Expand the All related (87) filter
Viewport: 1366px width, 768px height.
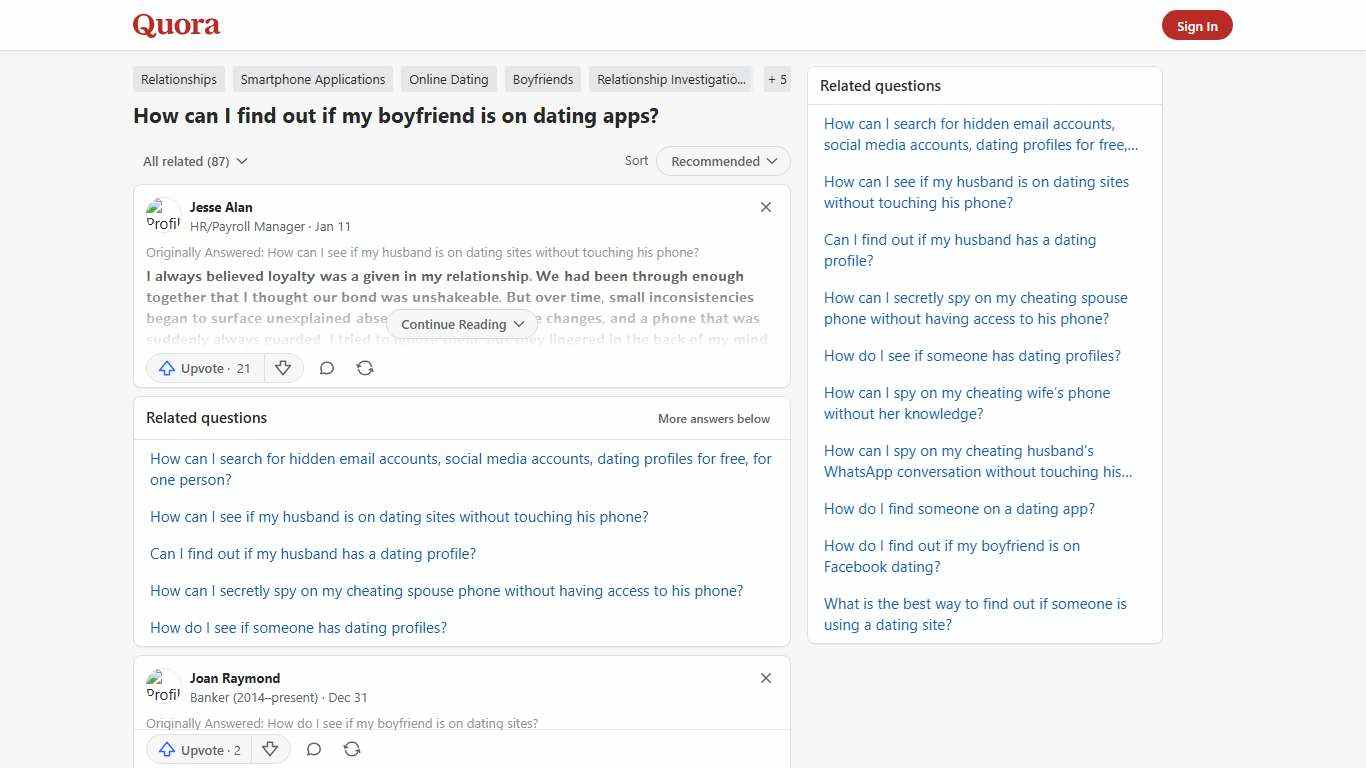click(x=195, y=161)
